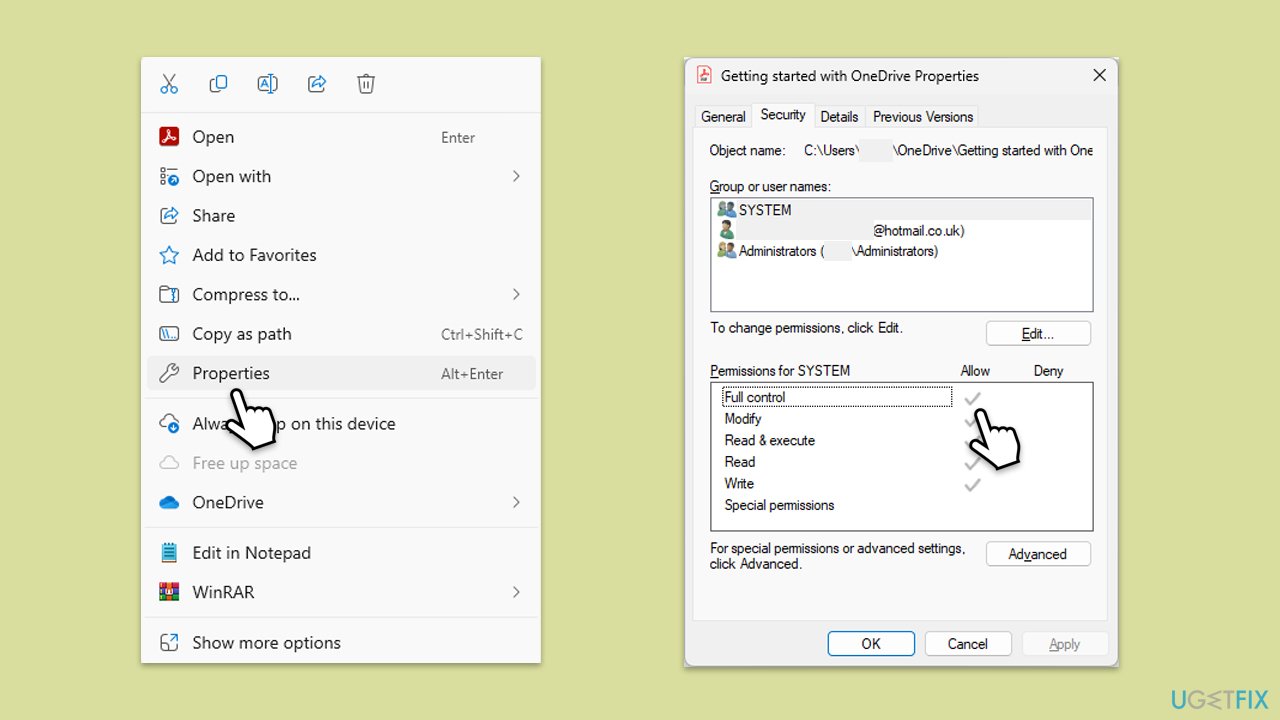Screen dimensions: 1280x720
Task: Click the Notepad icon
Action: [x=169, y=553]
